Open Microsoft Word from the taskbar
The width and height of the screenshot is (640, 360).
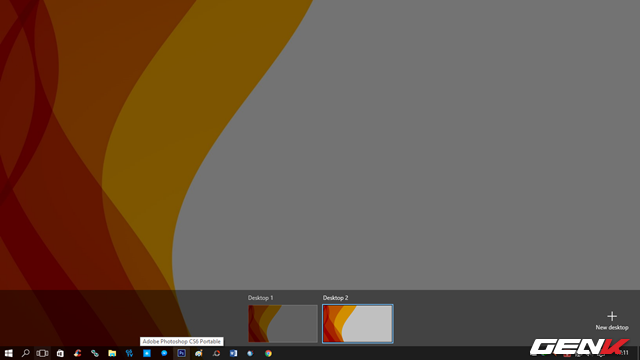[233, 353]
